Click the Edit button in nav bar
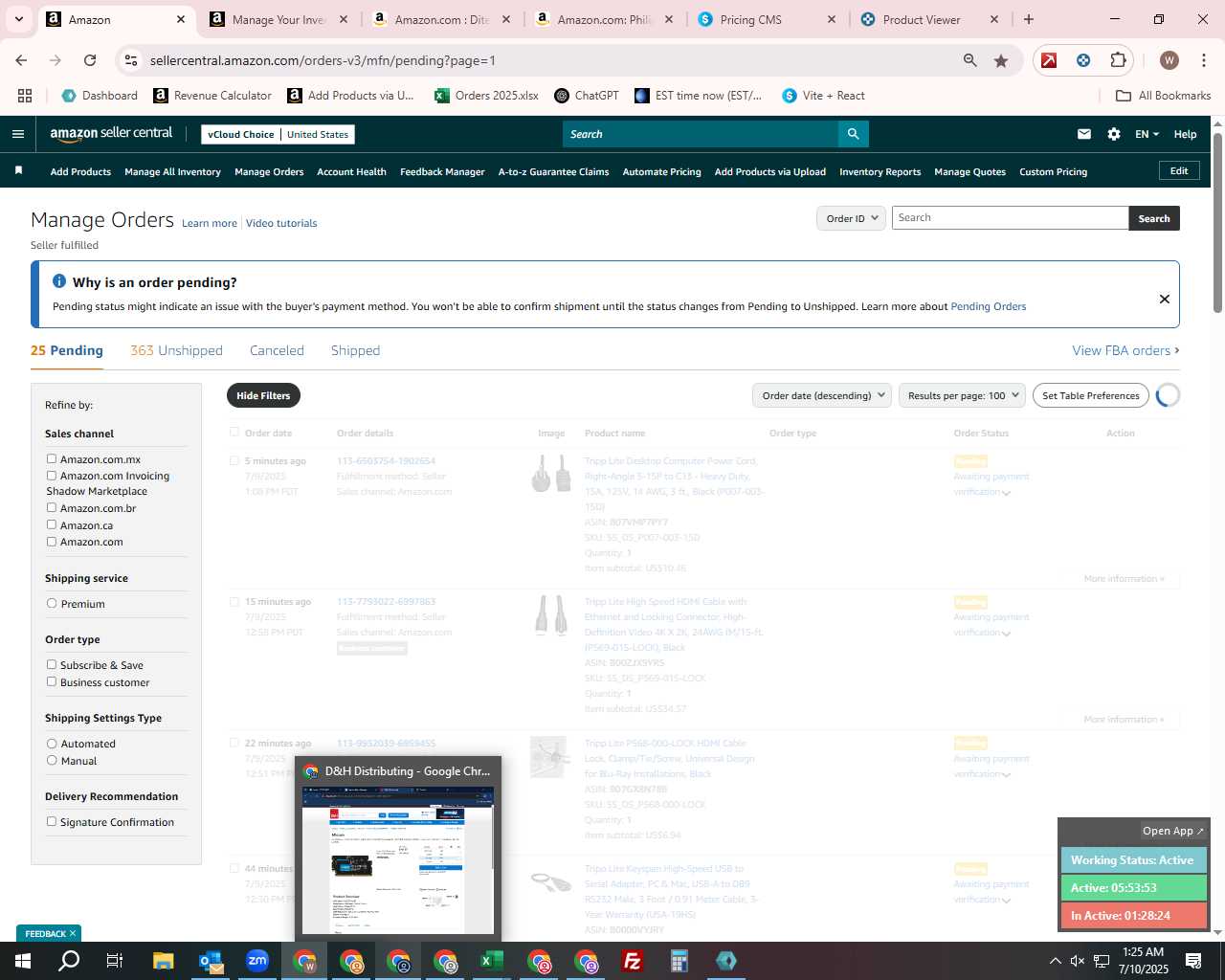1225x980 pixels. point(1179,170)
